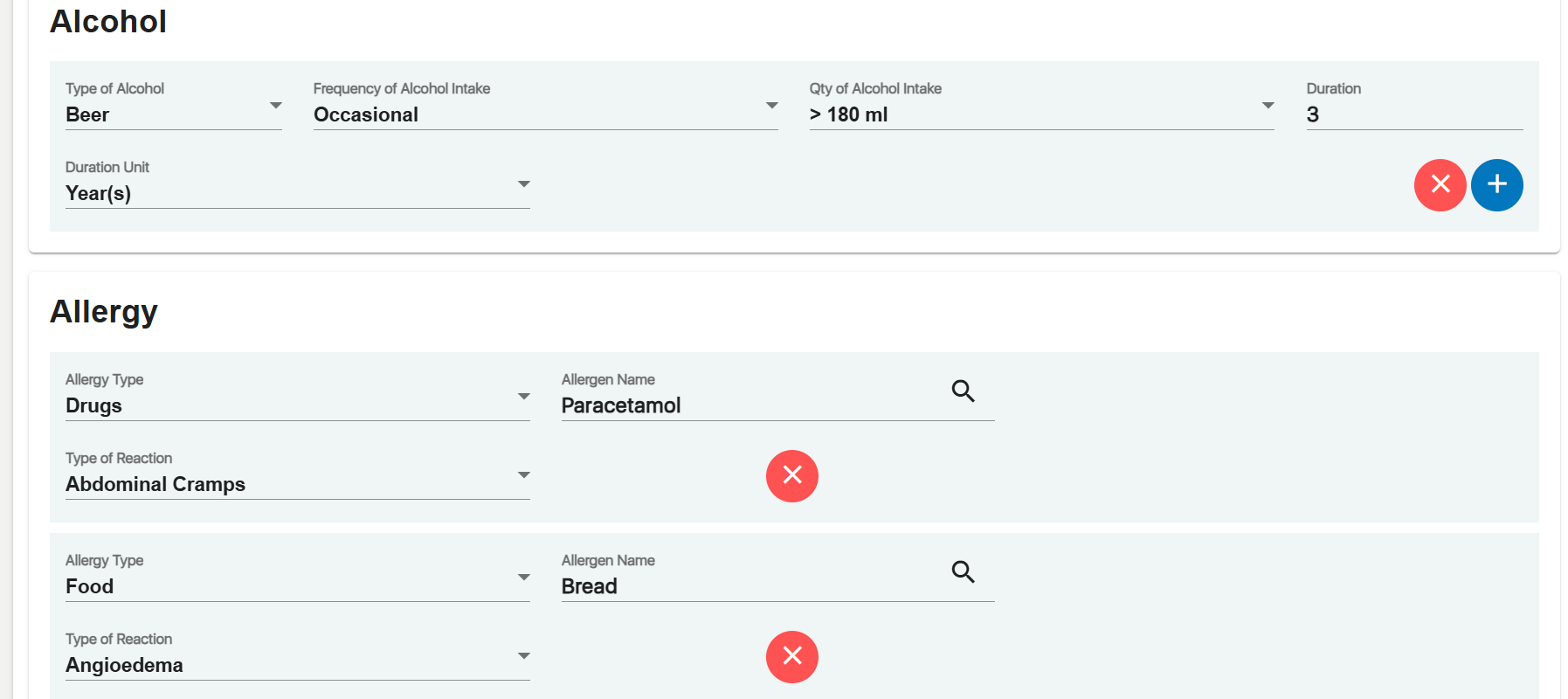Add another alcohol entry row

pos(1496,185)
